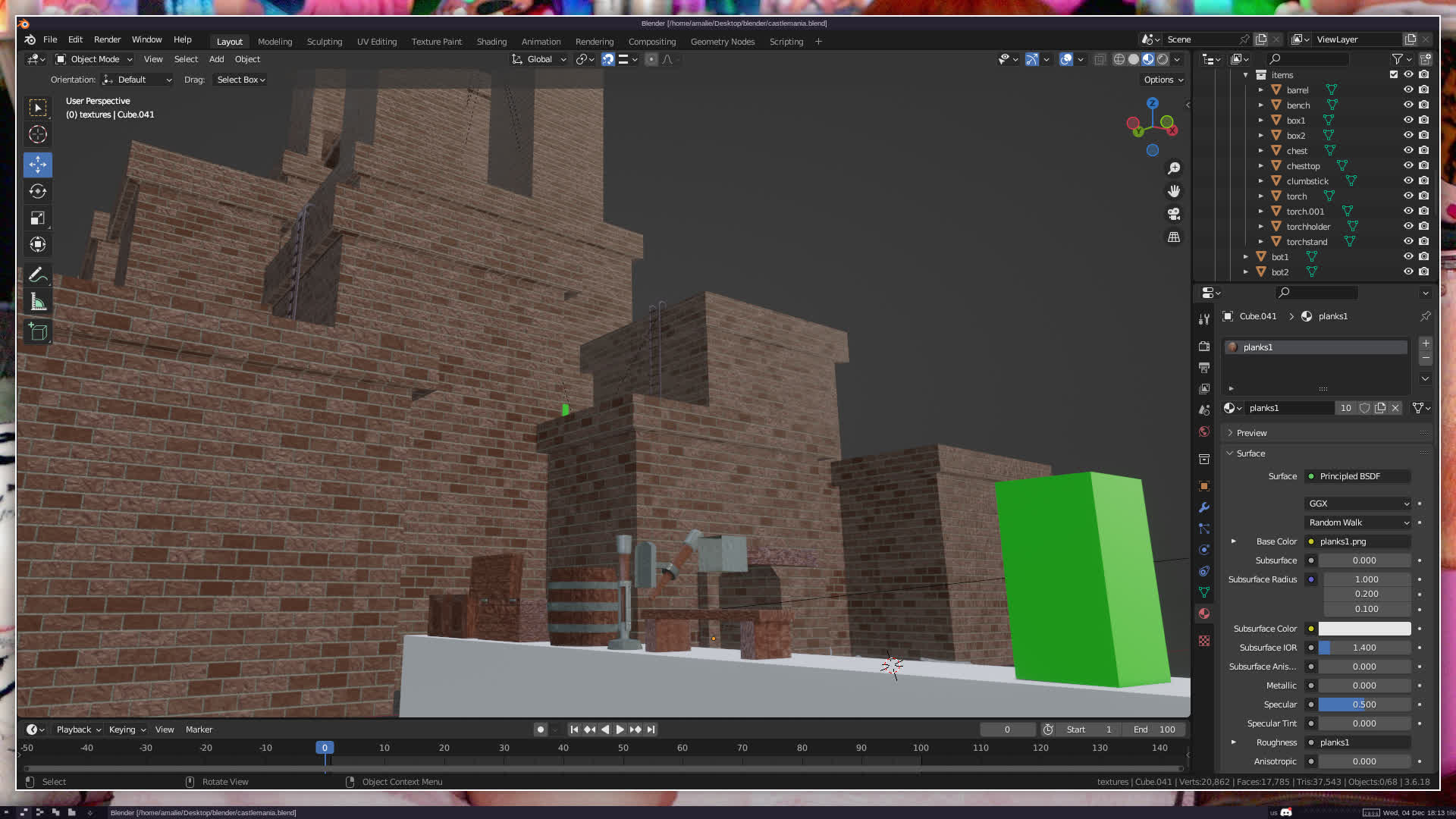Open the Object Mode dropdown

94,59
